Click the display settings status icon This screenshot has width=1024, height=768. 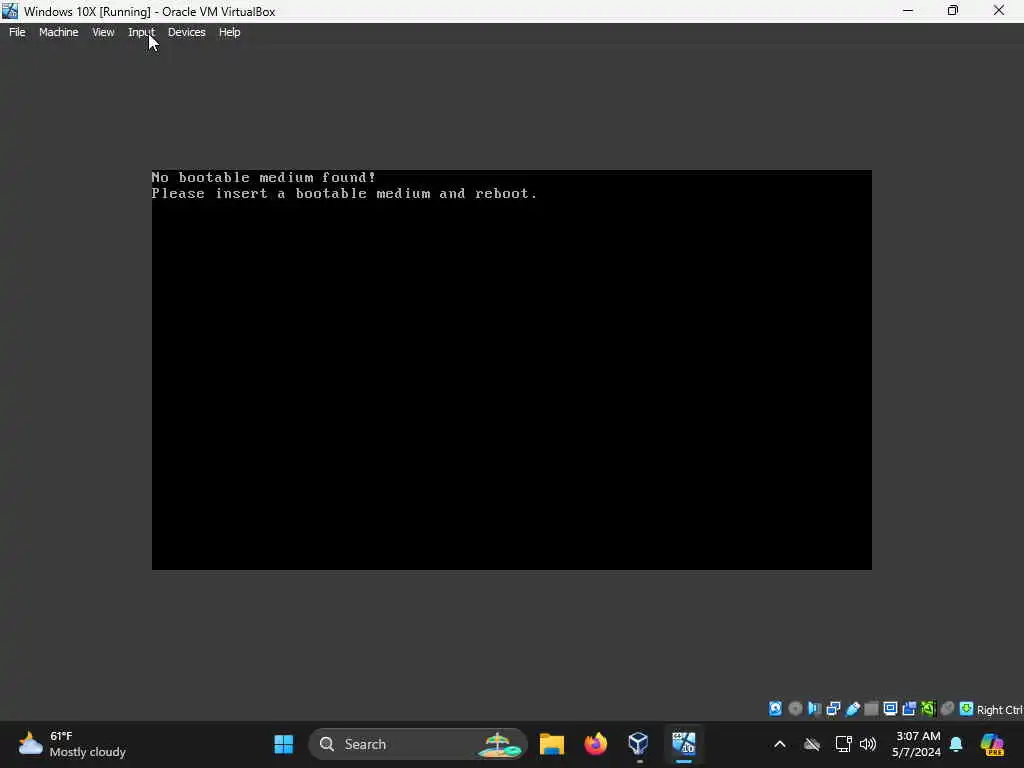pos(890,709)
